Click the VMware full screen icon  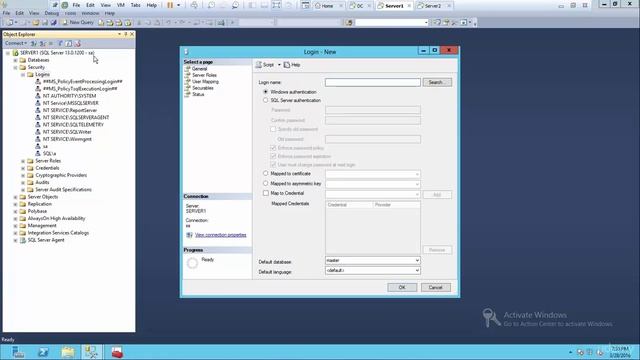click(x=276, y=5)
